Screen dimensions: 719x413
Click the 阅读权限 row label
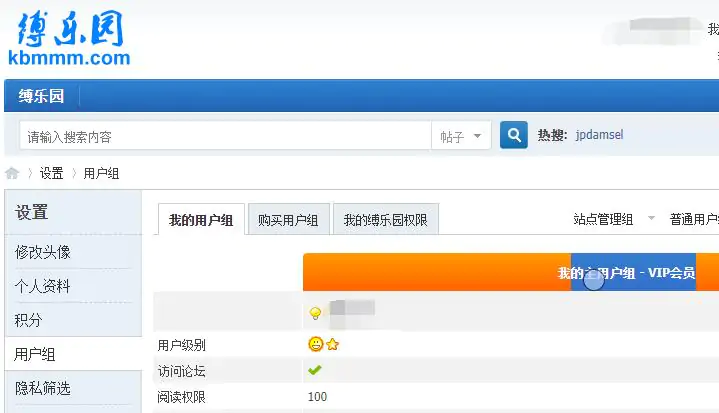[x=182, y=396]
